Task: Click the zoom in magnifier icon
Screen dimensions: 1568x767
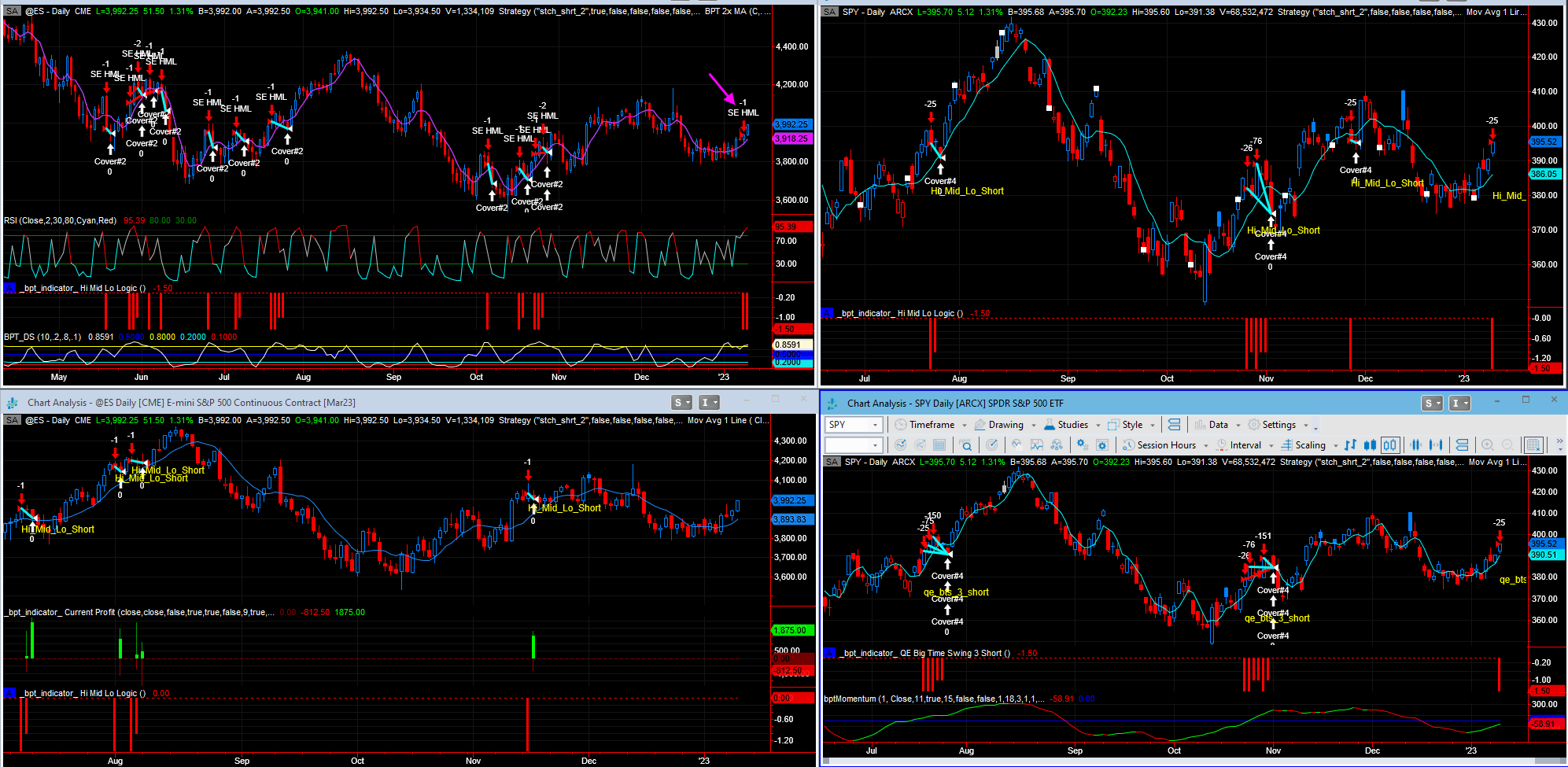Action: (1487, 445)
